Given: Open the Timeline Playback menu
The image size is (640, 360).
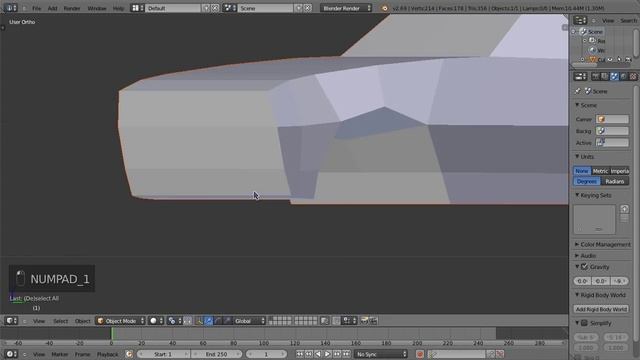Looking at the screenshot, I should (x=107, y=354).
